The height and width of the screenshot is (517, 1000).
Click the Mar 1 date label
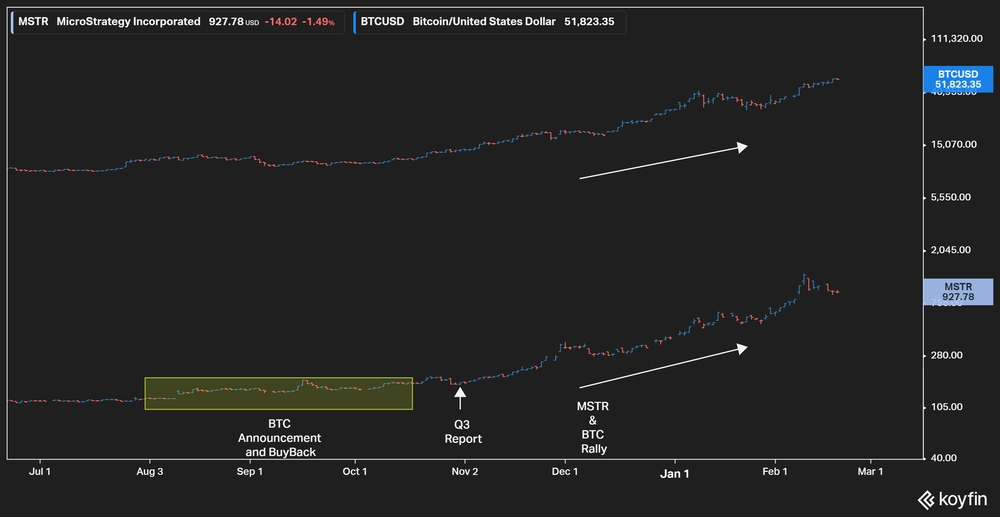click(x=871, y=472)
